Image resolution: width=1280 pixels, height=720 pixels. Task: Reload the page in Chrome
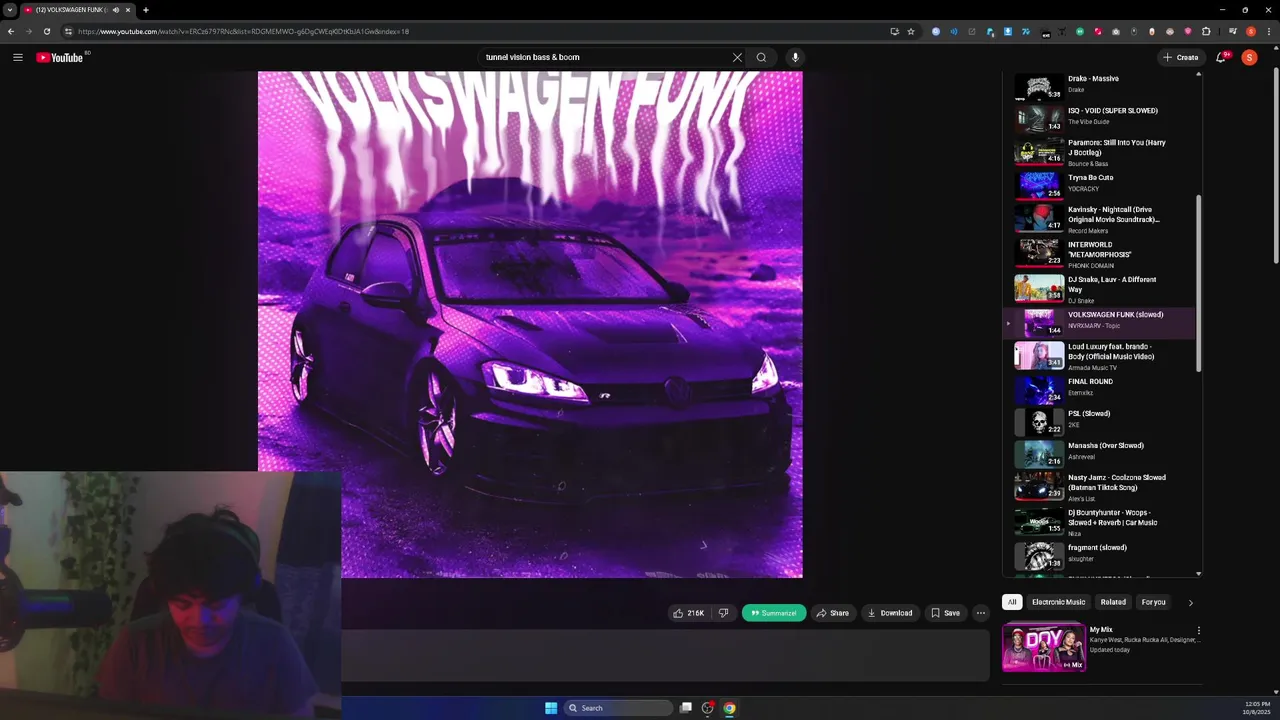click(46, 31)
